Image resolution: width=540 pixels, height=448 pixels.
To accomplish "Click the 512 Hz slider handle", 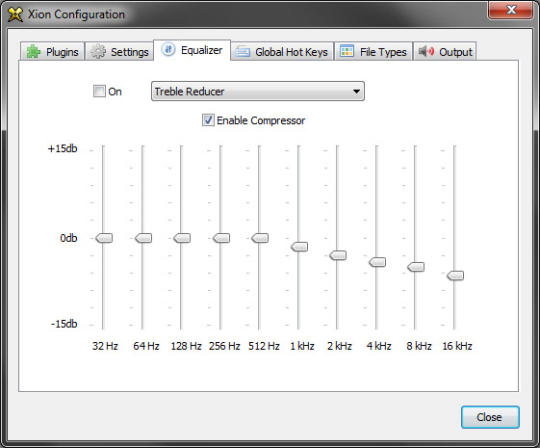I will pyautogui.click(x=260, y=238).
